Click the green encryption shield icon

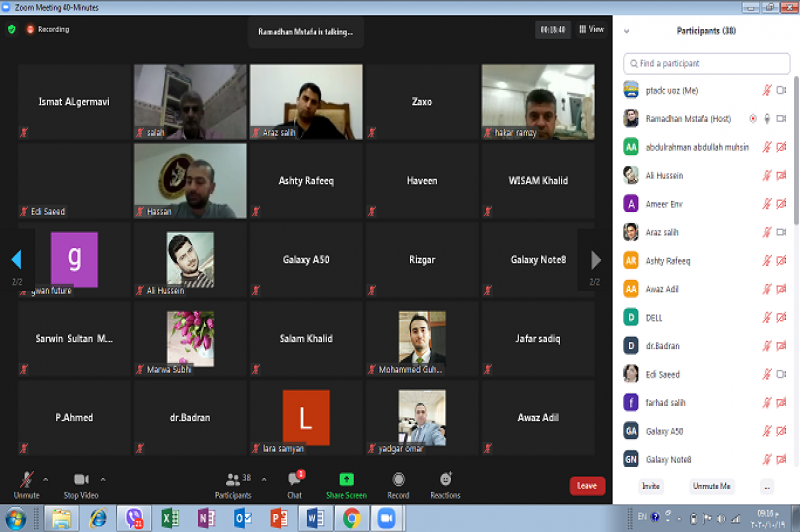[x=12, y=29]
